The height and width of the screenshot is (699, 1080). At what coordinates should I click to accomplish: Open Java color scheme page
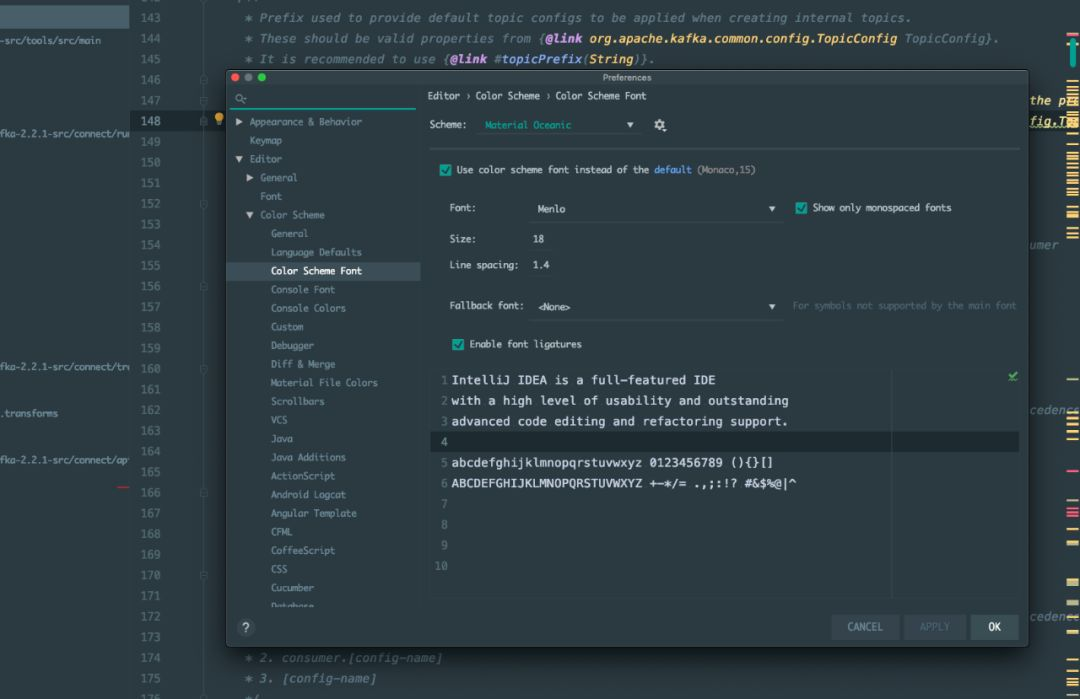[282, 438]
